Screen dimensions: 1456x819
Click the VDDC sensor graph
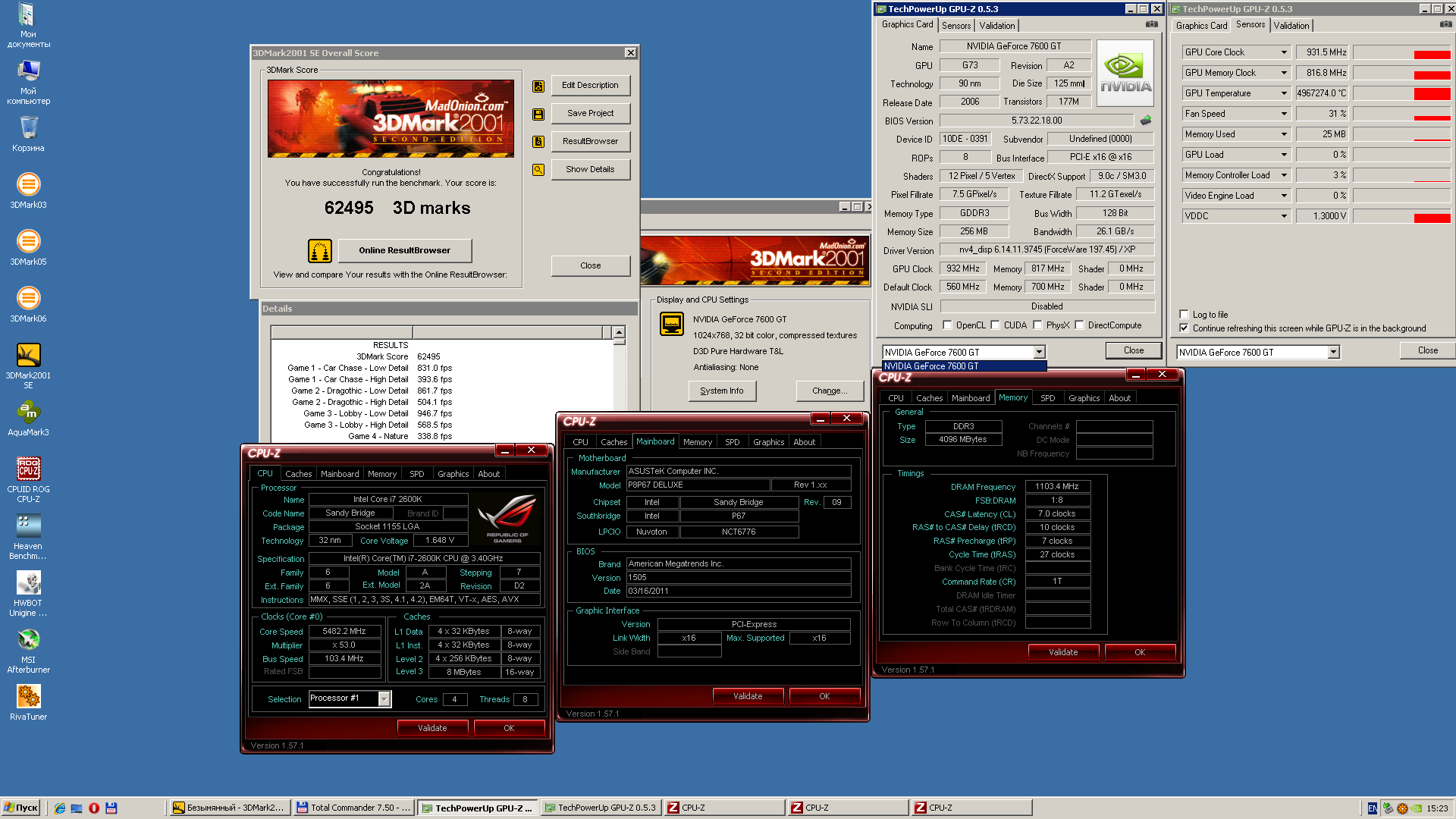coord(1402,216)
